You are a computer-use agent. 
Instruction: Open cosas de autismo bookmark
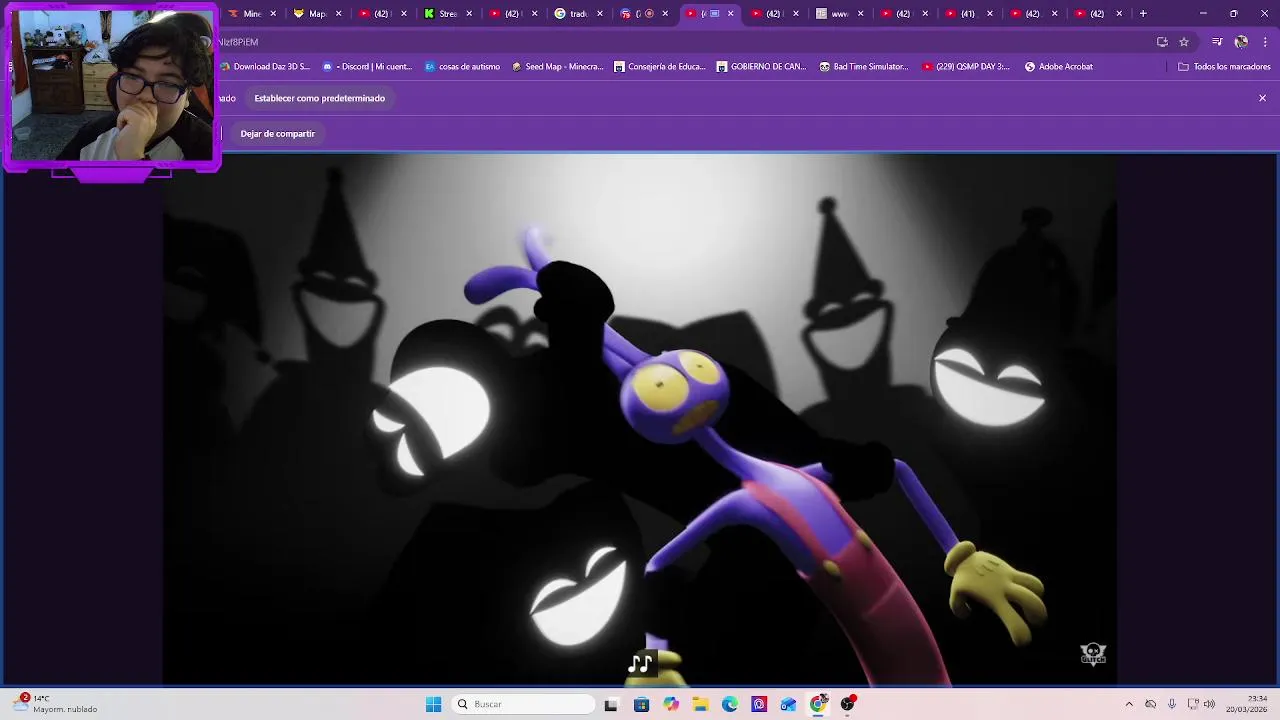[462, 67]
